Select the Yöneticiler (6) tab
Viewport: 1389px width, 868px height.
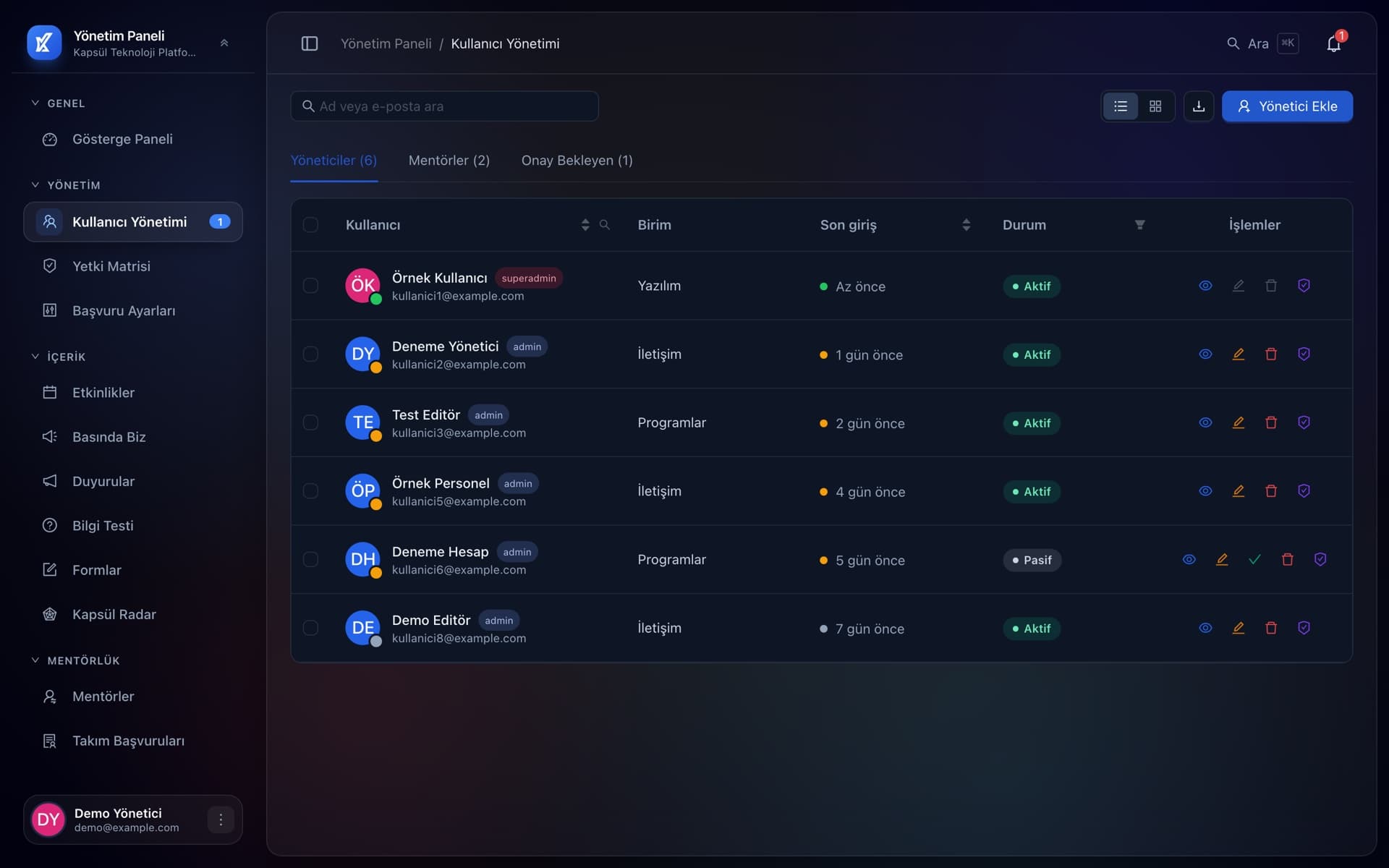(x=334, y=161)
